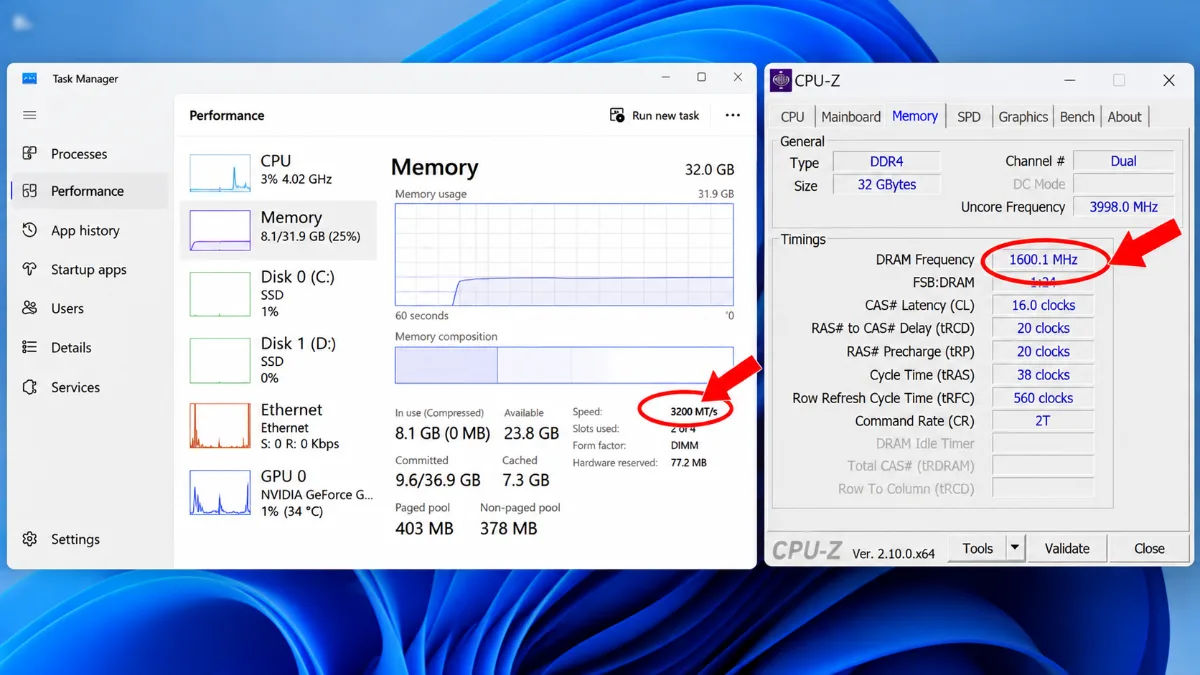Screen dimensions: 1200x675
Task: Open Services via its puzzle icon
Action: 30,387
